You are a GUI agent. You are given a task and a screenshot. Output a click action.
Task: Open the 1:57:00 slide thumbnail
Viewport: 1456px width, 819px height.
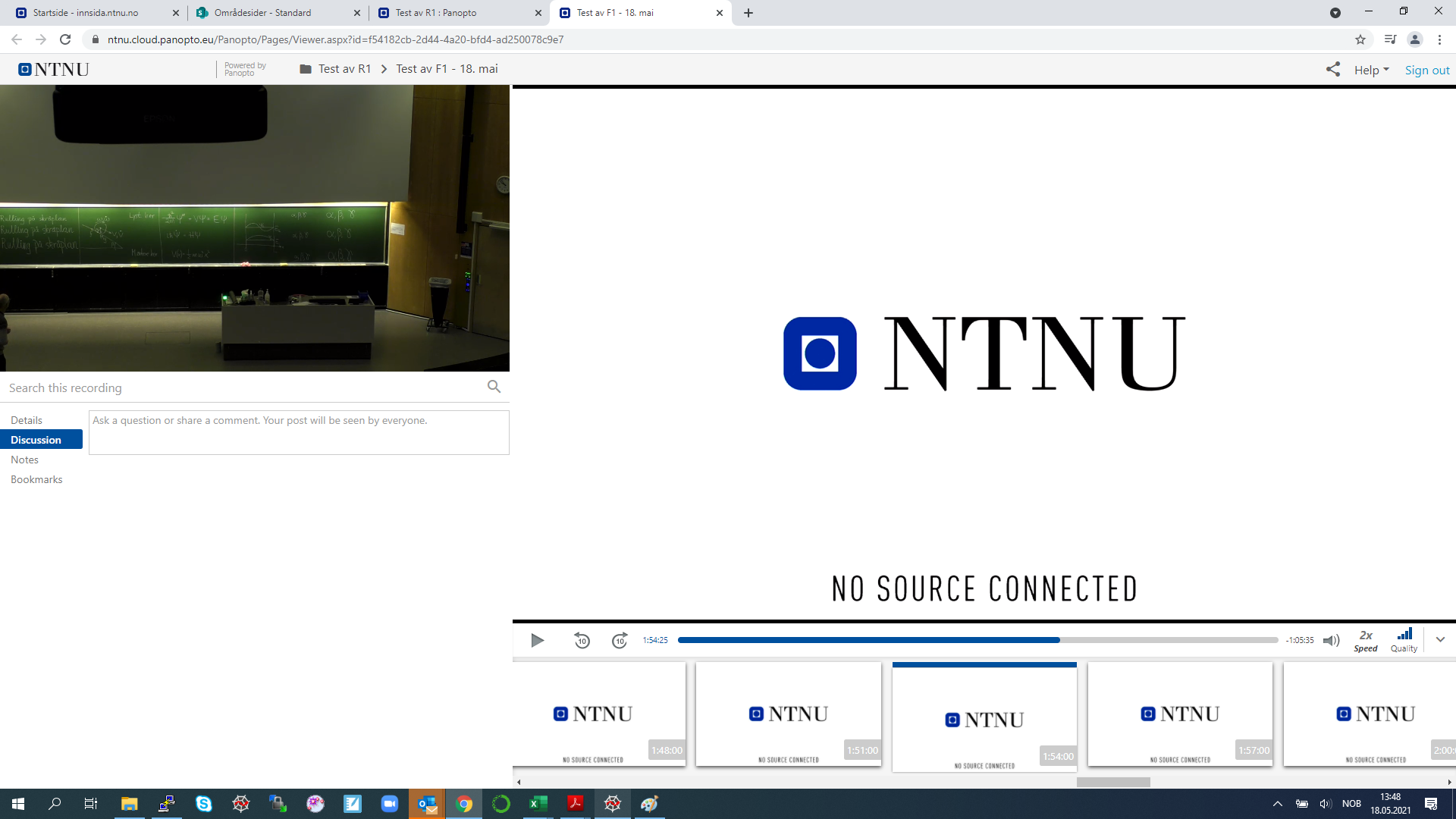pos(1180,714)
